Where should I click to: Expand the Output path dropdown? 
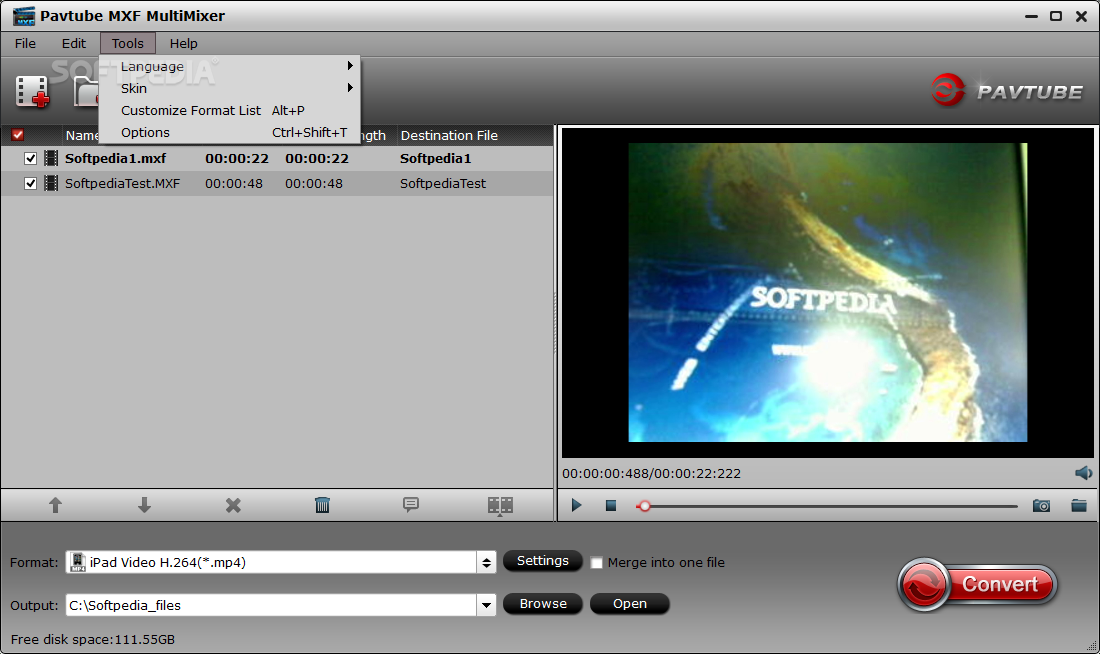486,606
